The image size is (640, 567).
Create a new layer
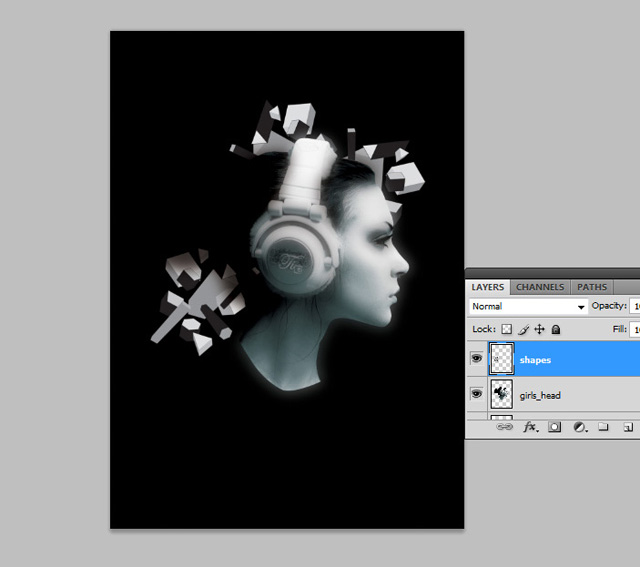click(x=627, y=427)
